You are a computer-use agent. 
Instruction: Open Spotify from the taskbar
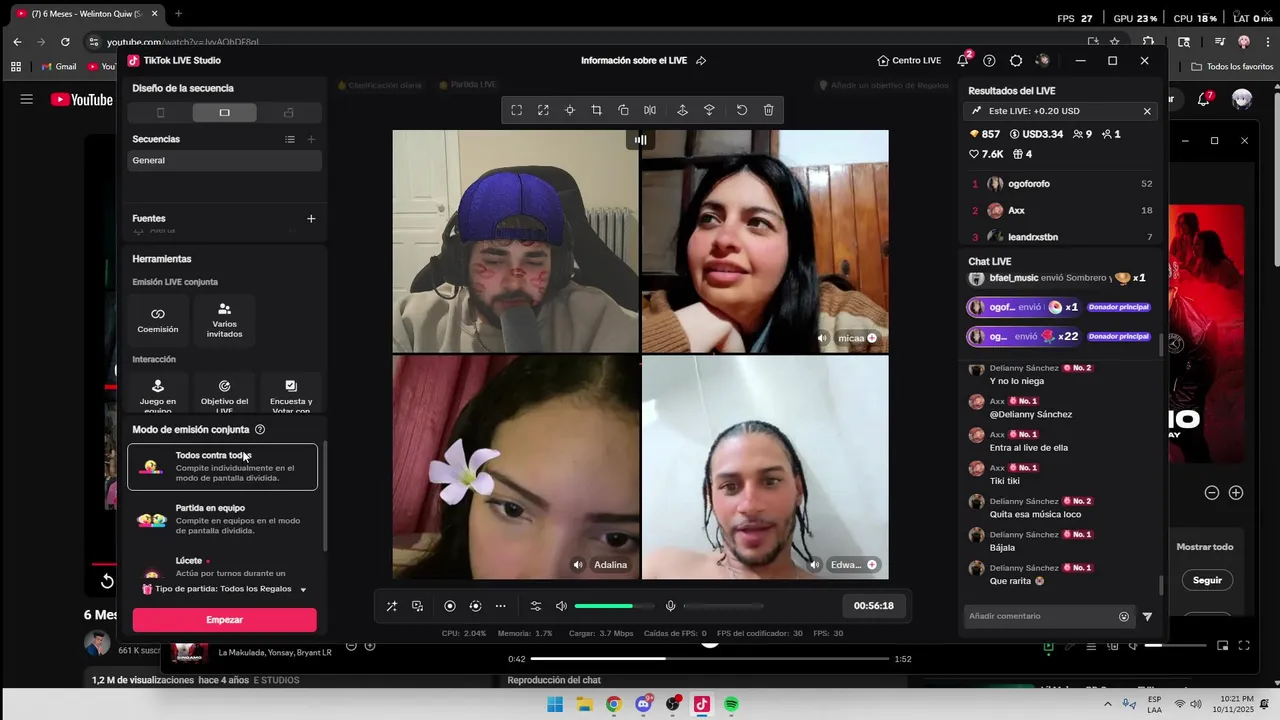pos(731,704)
